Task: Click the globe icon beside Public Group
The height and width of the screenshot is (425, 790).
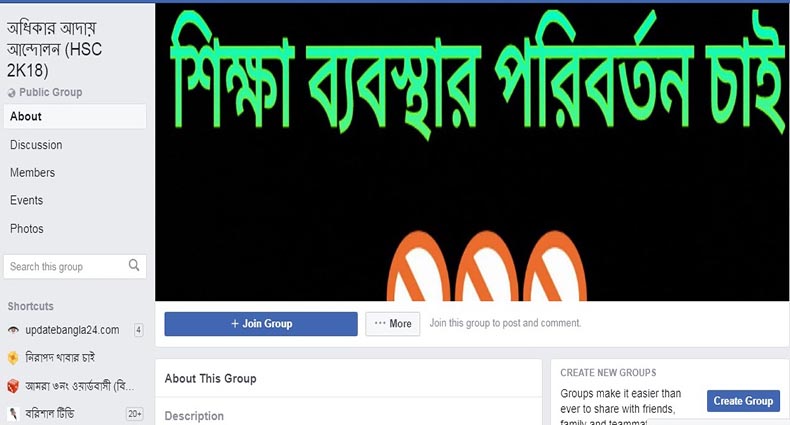Action: point(12,93)
